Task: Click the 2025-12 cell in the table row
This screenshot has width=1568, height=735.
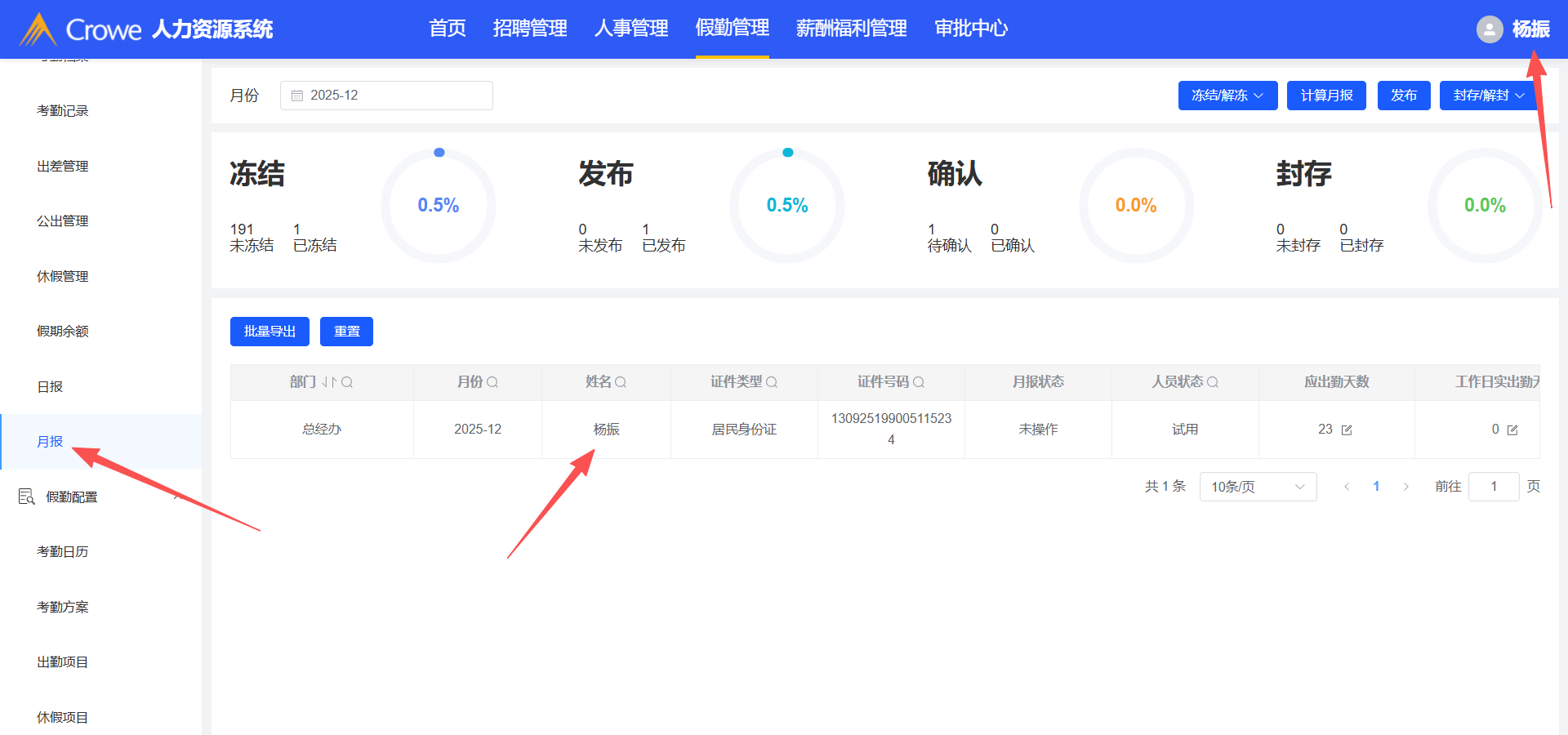Action: (x=478, y=430)
